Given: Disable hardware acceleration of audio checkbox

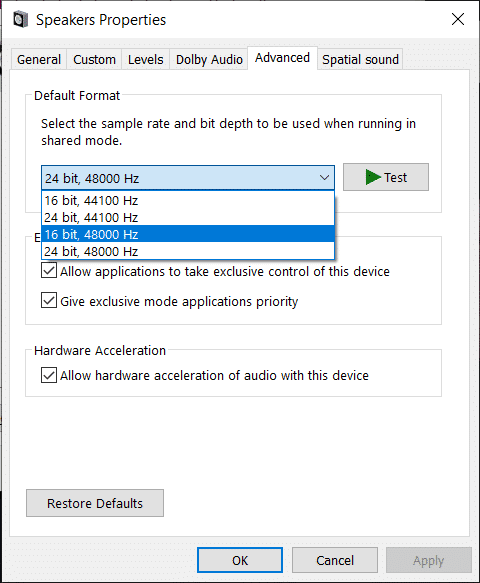Looking at the screenshot, I should [x=49, y=375].
